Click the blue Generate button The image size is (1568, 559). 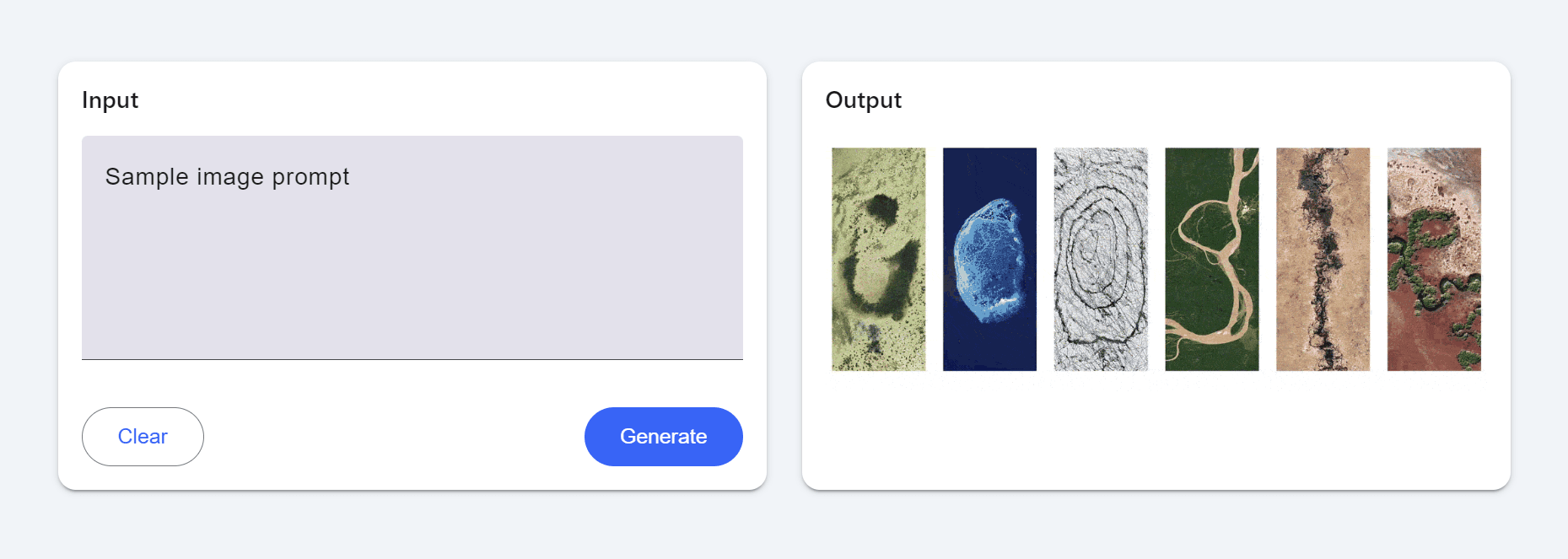coord(663,437)
